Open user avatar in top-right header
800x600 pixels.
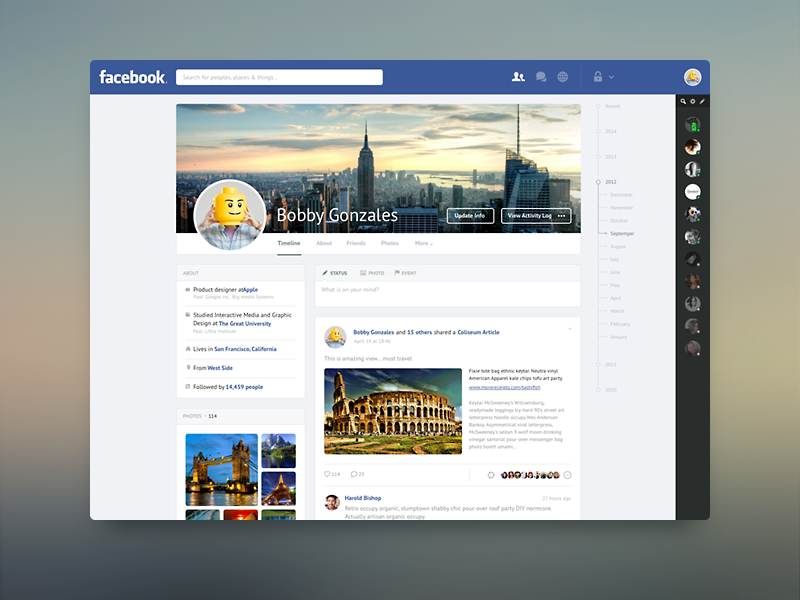point(692,77)
